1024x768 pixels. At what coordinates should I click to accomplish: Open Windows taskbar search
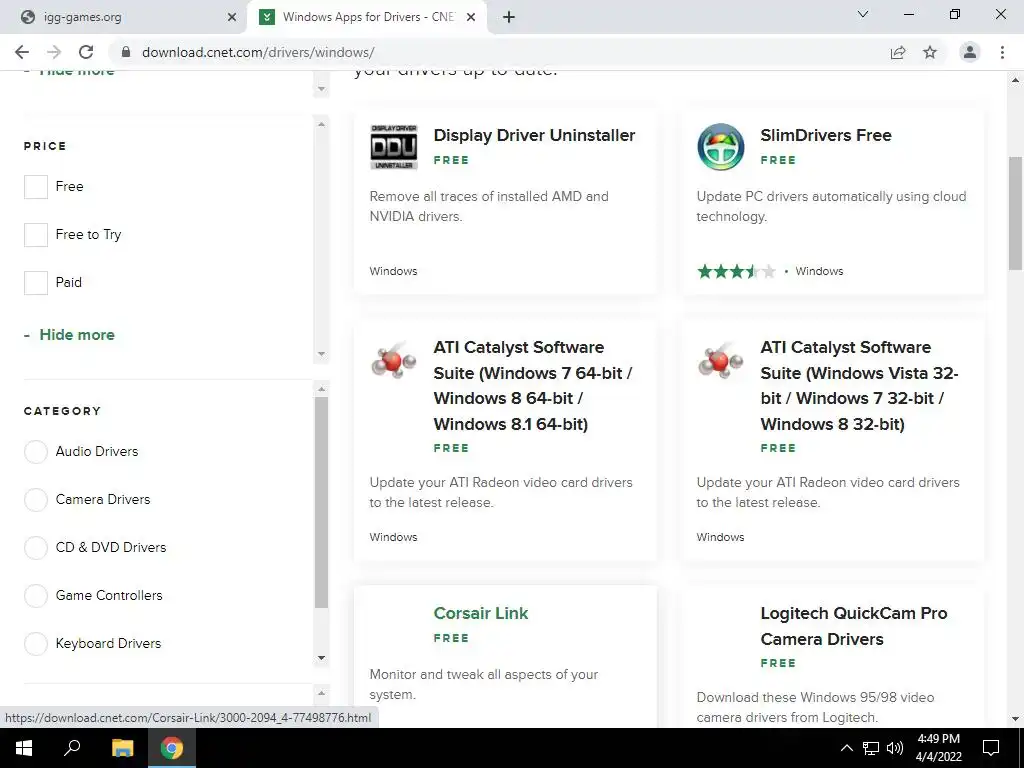tap(72, 748)
